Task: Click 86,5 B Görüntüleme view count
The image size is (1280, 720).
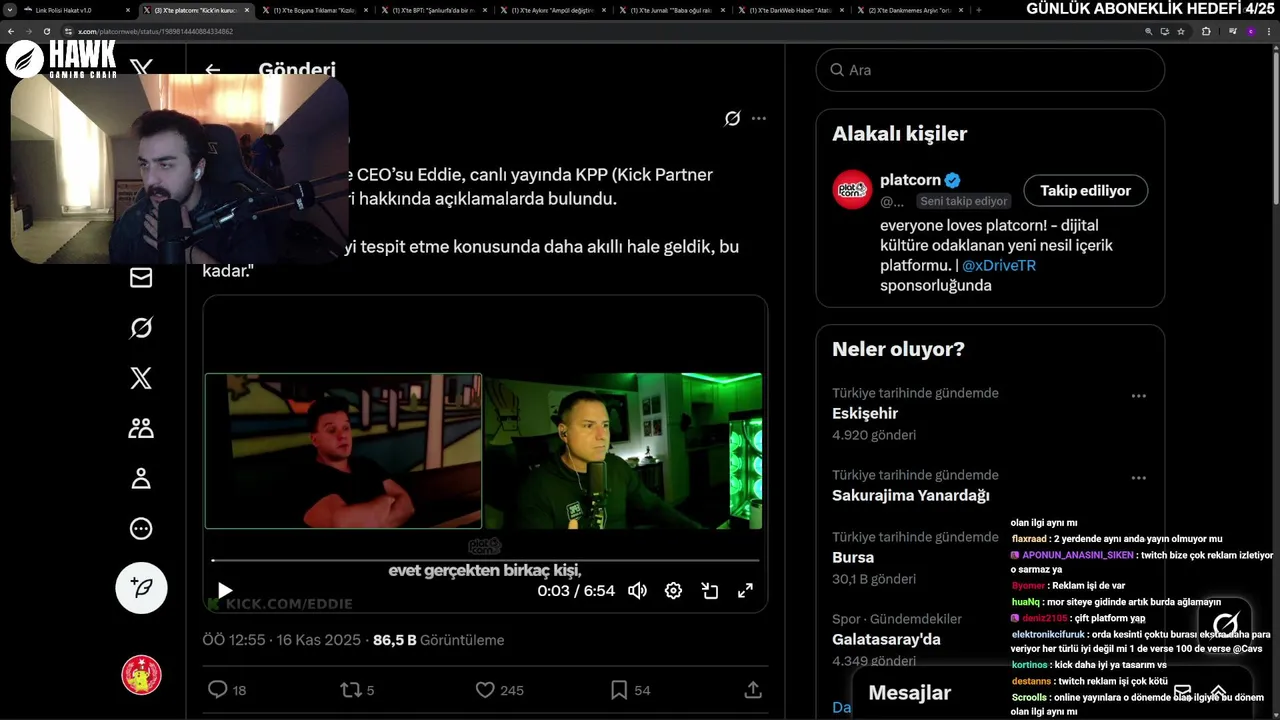Action: (x=438, y=640)
